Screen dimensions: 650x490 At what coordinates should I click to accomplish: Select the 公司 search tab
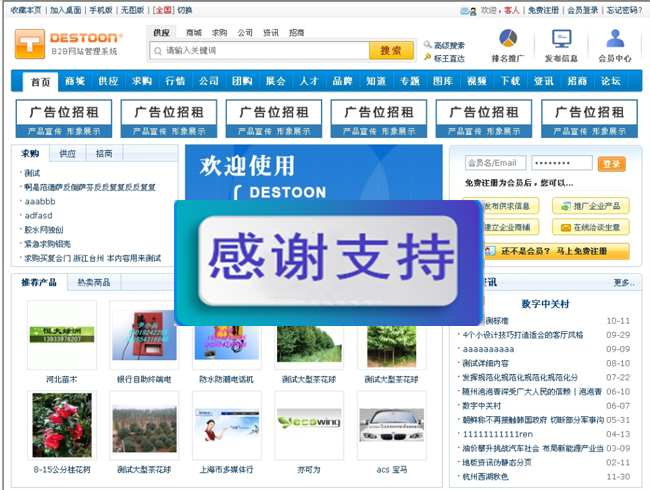(x=245, y=32)
